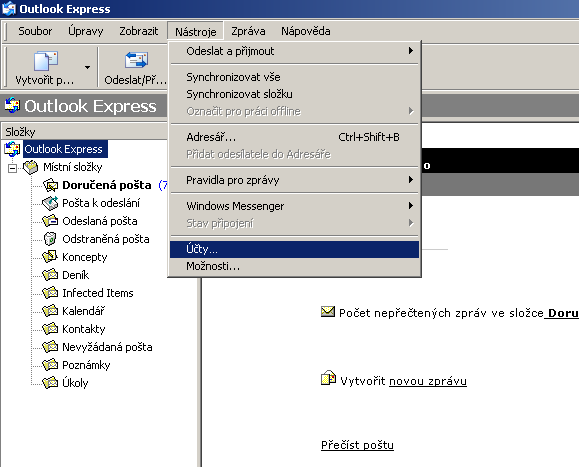The height and width of the screenshot is (467, 579).
Task: Click the envelope icon beside the unread count
Action: (328, 312)
